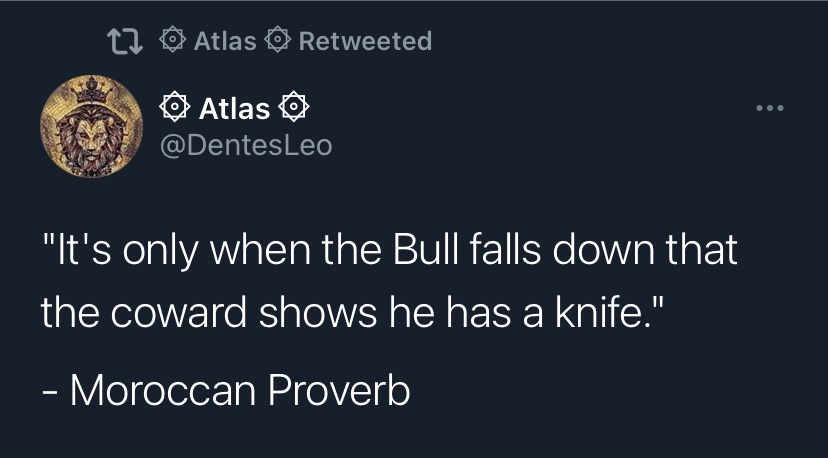Click the badge left of the Atlas display name

[175, 108]
